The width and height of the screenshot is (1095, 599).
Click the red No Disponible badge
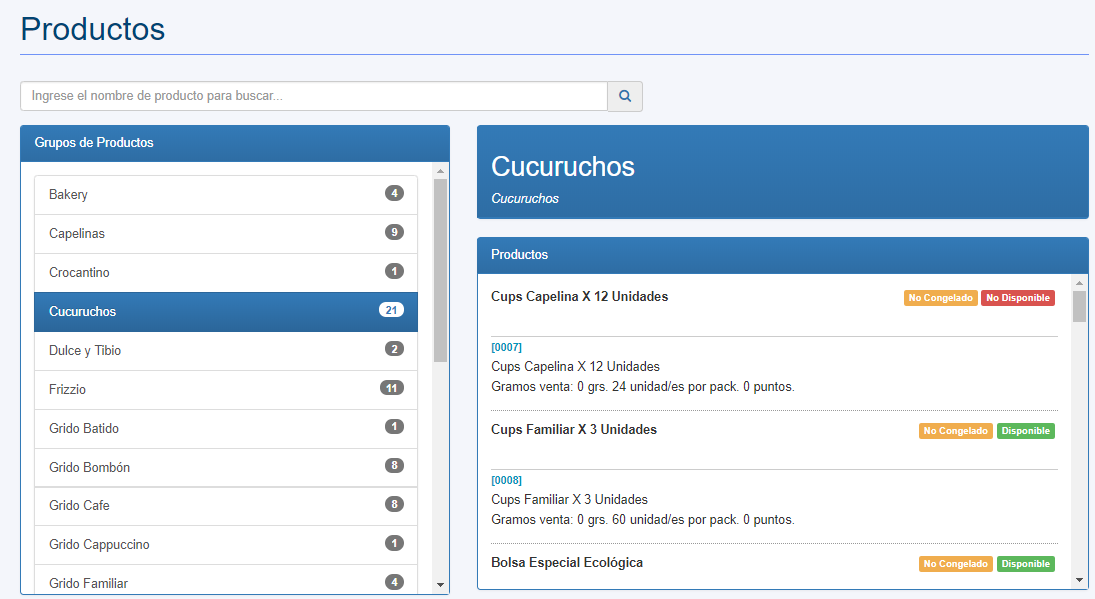click(1017, 298)
